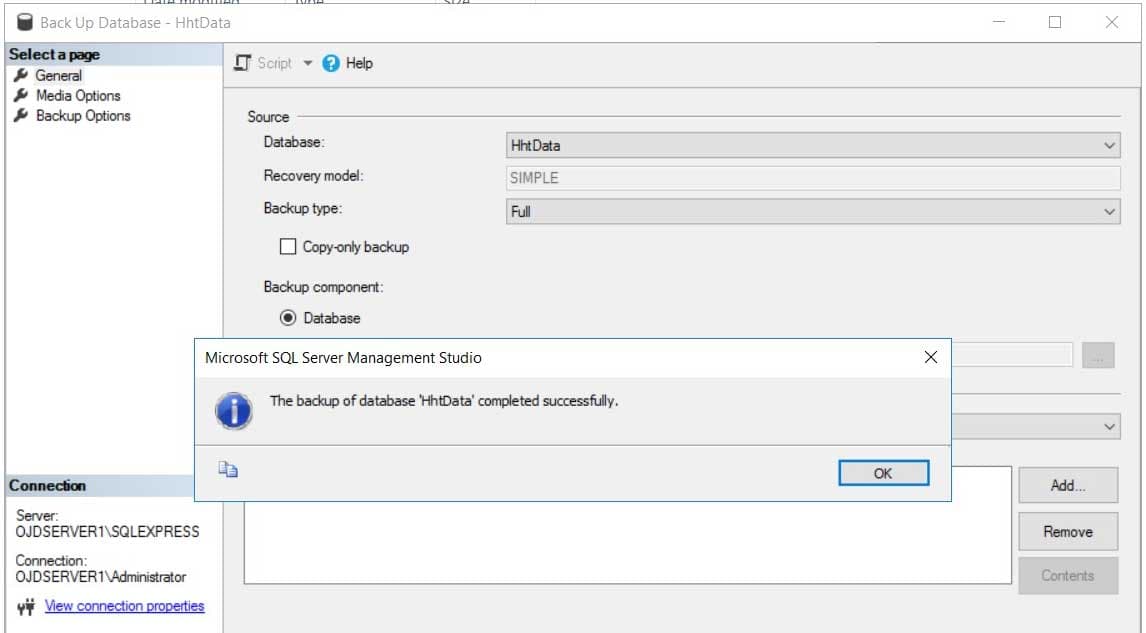Click the wrench icon beside General
1146x633 pixels.
tap(21, 75)
